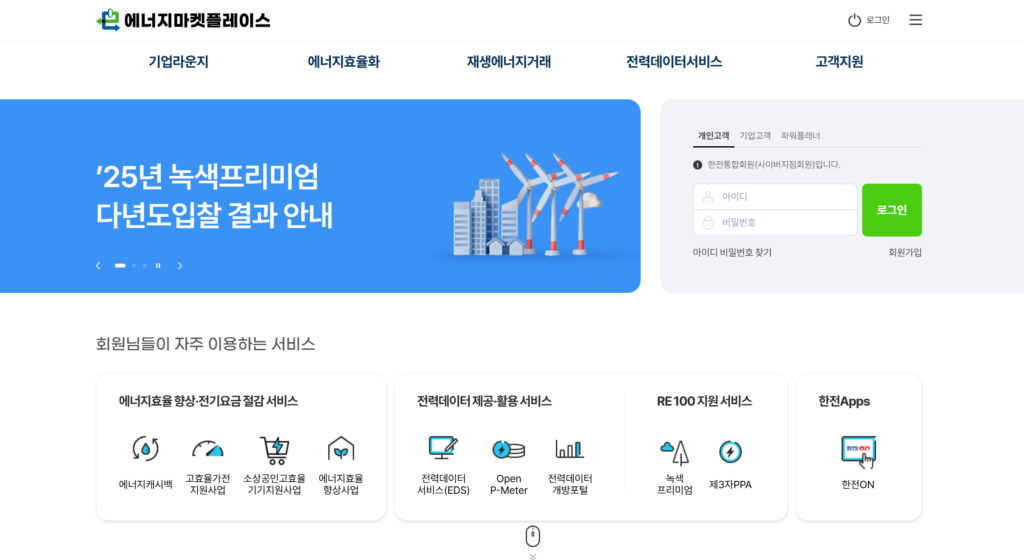Image resolution: width=1024 pixels, height=560 pixels.
Task: Open the 고효율가전 지원사업 icon
Action: 208,449
